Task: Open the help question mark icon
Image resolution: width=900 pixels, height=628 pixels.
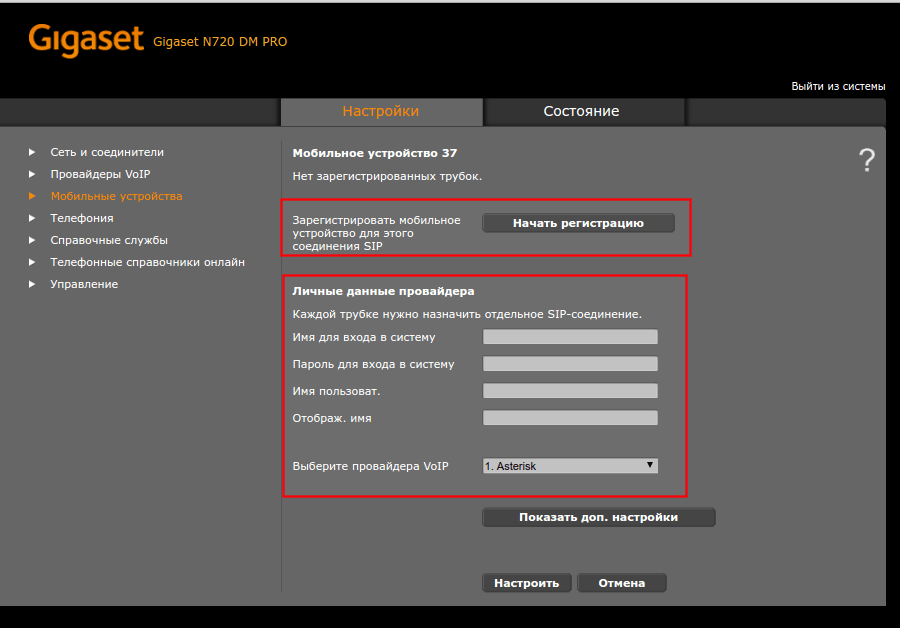Action: click(867, 160)
